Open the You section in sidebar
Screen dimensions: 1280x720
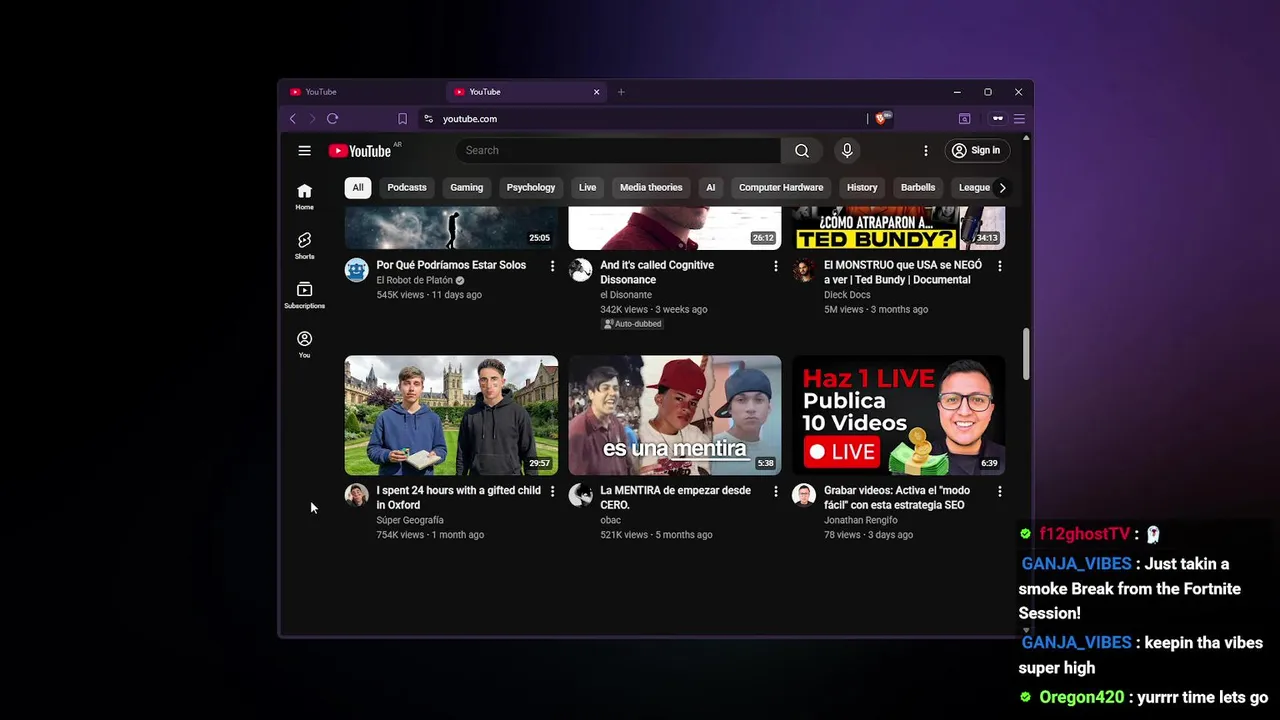point(304,344)
